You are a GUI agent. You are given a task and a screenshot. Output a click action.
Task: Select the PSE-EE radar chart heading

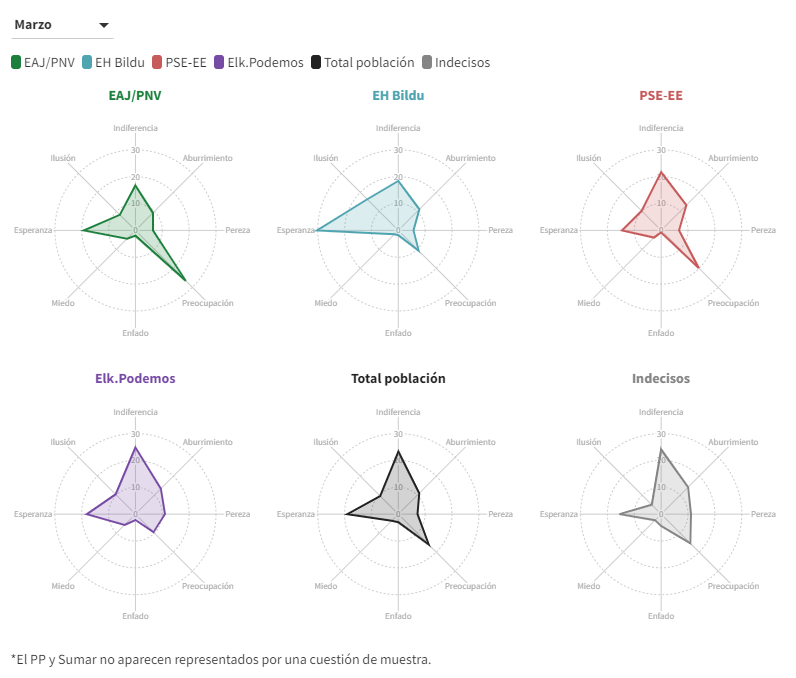click(661, 96)
